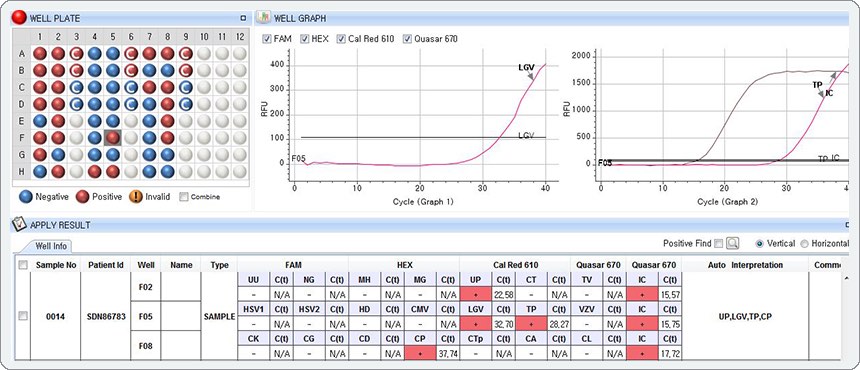
Task: Select well F8 in the plate
Action: pyautogui.click(x=167, y=138)
